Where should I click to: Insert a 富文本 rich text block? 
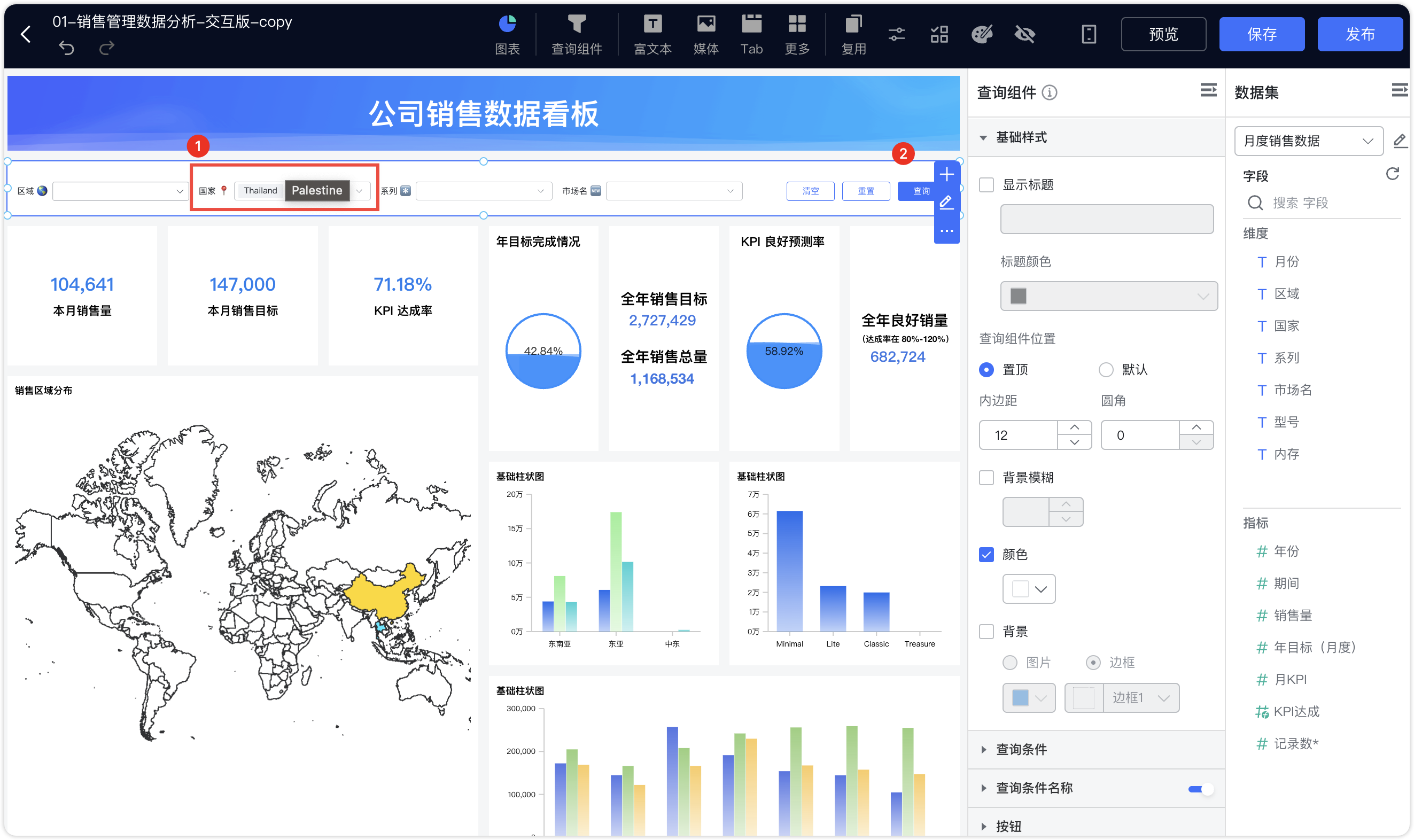652,35
